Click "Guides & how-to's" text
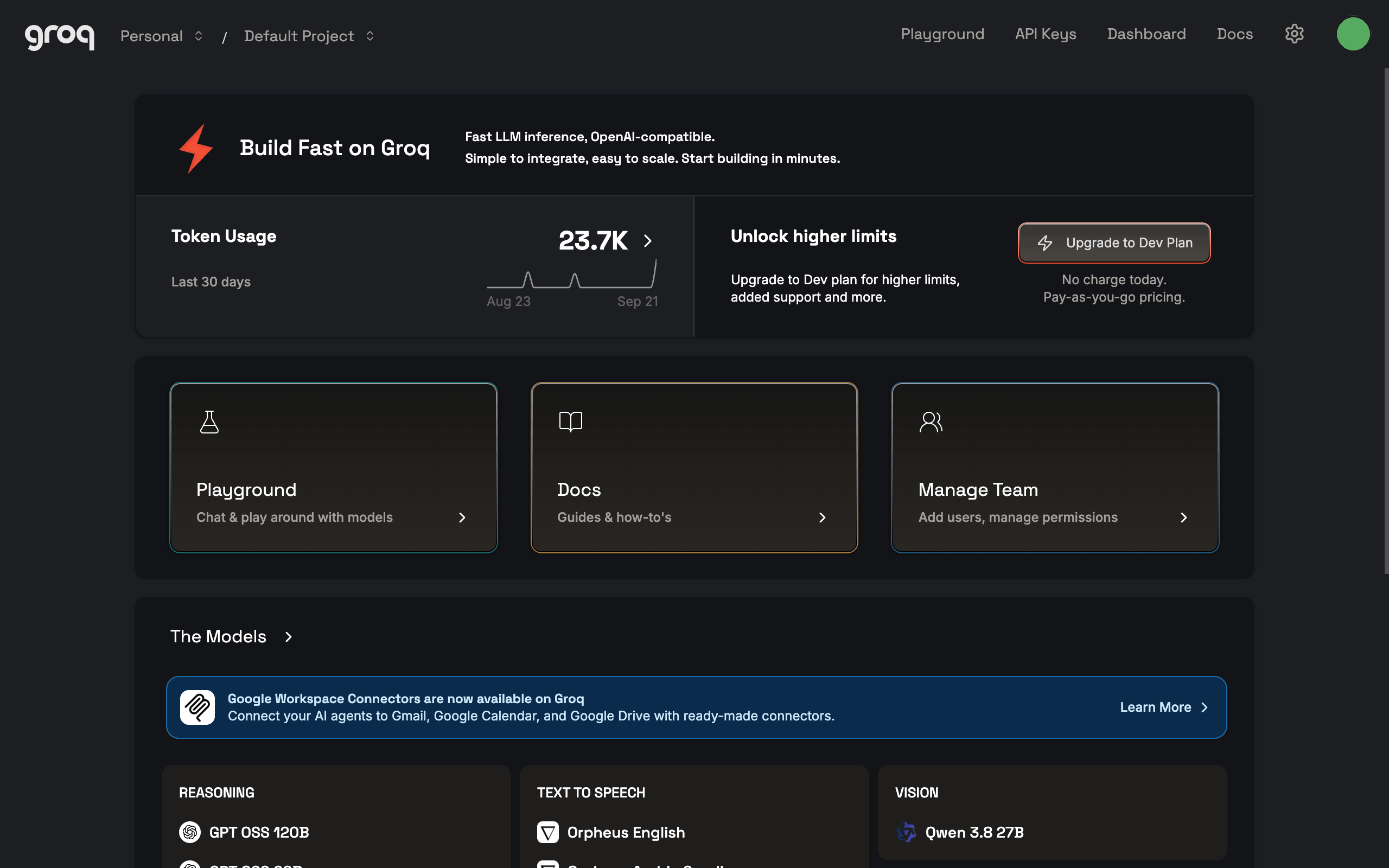This screenshot has height=868, width=1389. (x=614, y=517)
